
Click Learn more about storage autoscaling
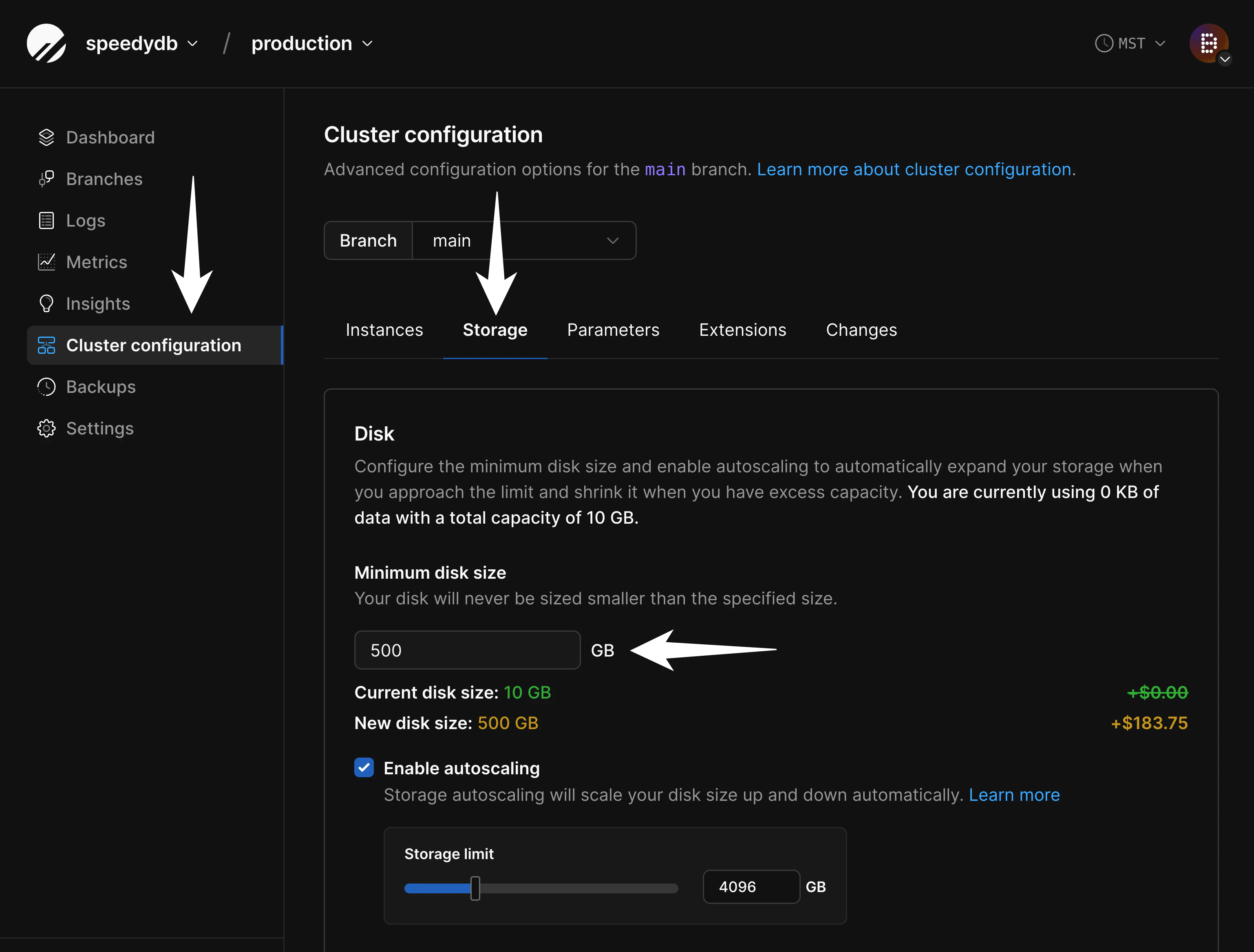pyautogui.click(x=1013, y=795)
